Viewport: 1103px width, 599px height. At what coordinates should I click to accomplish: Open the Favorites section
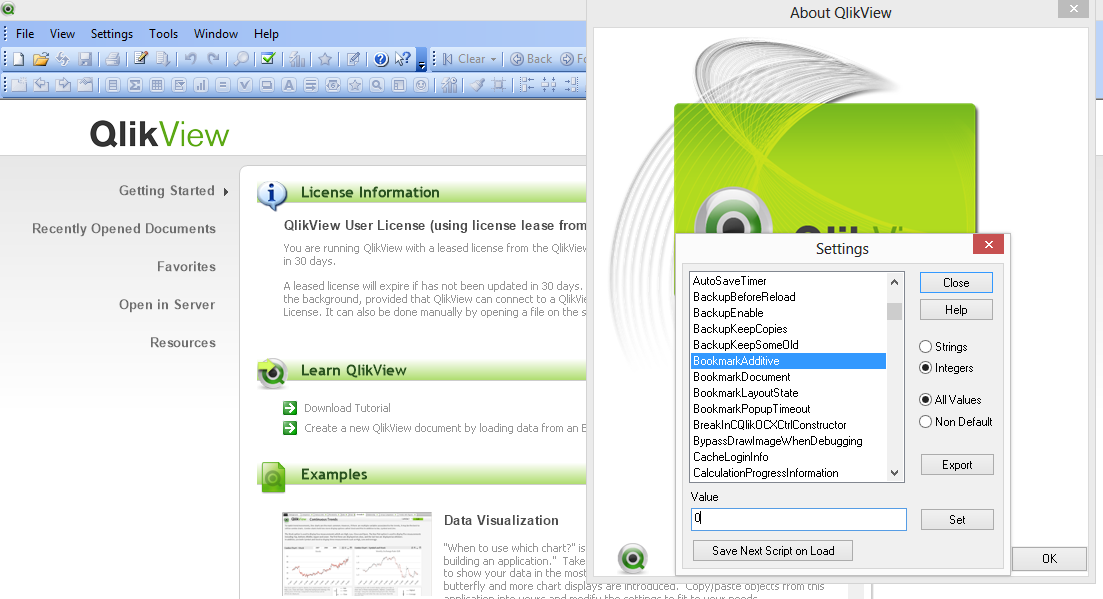pyautogui.click(x=186, y=266)
